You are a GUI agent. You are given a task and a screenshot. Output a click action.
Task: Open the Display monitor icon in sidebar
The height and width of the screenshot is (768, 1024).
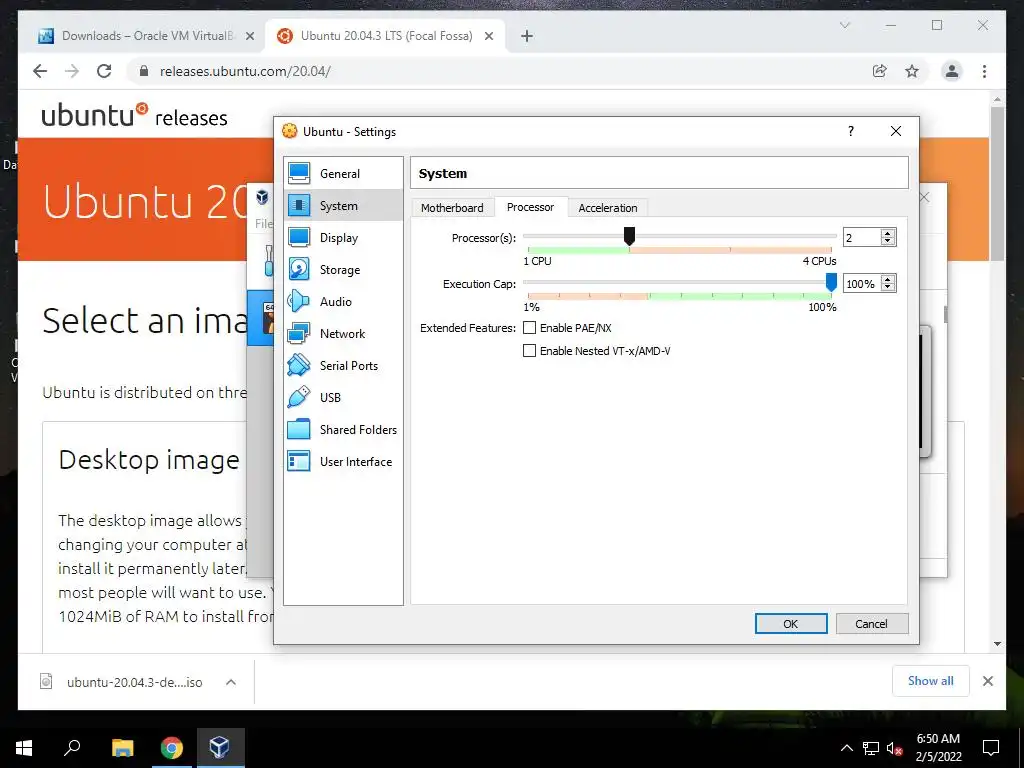(299, 237)
